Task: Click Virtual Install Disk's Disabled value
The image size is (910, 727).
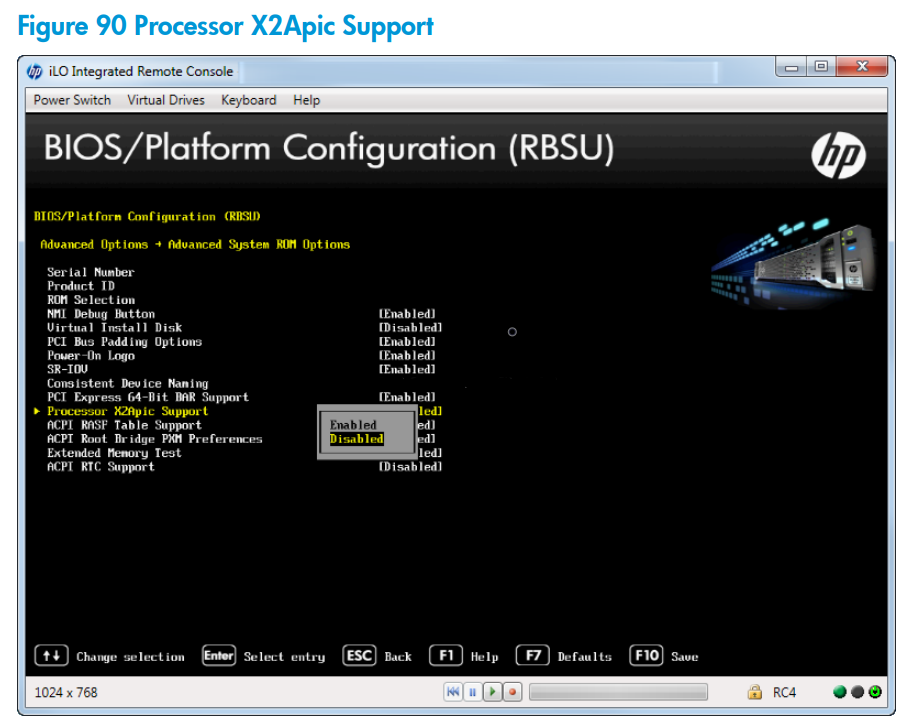Action: tap(410, 327)
